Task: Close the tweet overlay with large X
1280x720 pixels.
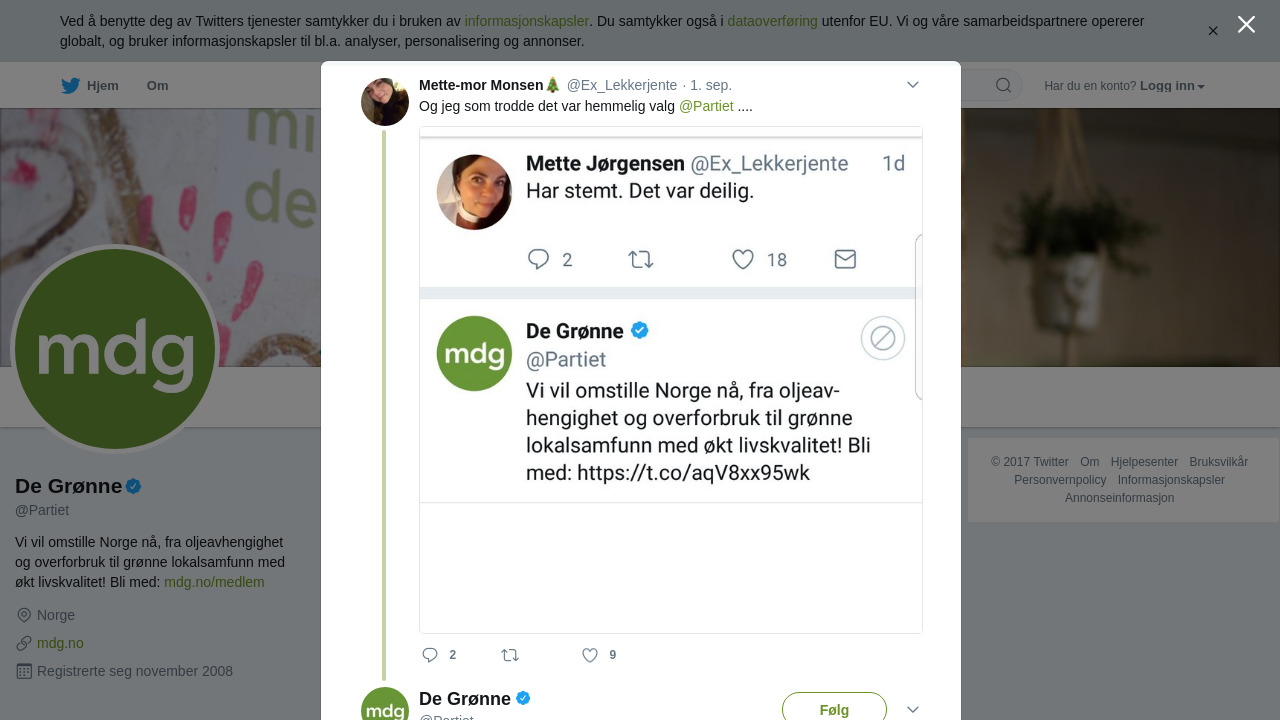Action: pyautogui.click(x=1246, y=24)
